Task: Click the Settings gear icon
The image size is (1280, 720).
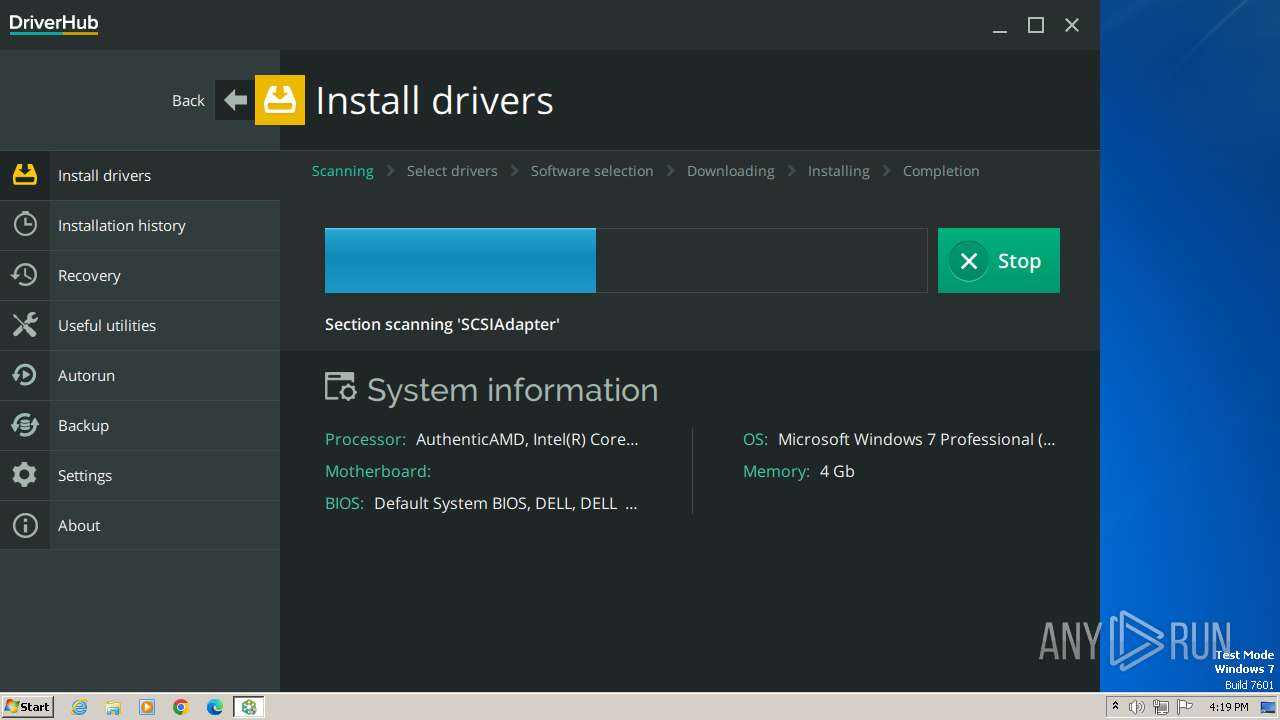Action: [x=25, y=475]
